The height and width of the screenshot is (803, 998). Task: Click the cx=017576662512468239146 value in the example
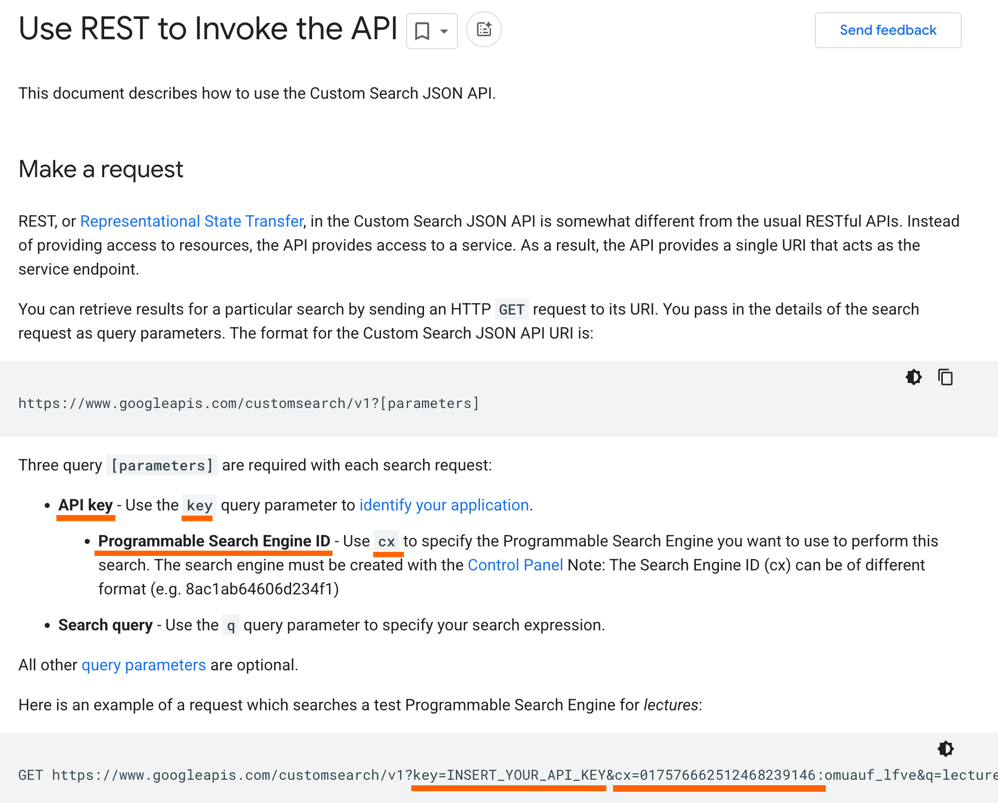click(x=715, y=775)
